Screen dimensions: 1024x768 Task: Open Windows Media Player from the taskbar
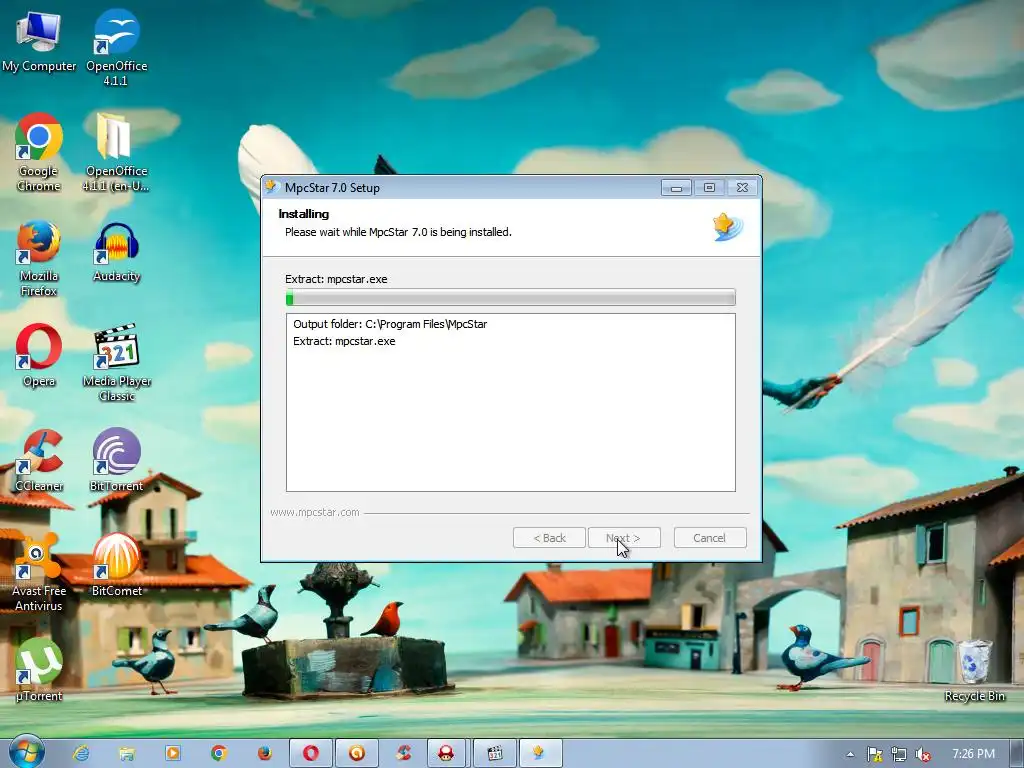click(x=172, y=754)
